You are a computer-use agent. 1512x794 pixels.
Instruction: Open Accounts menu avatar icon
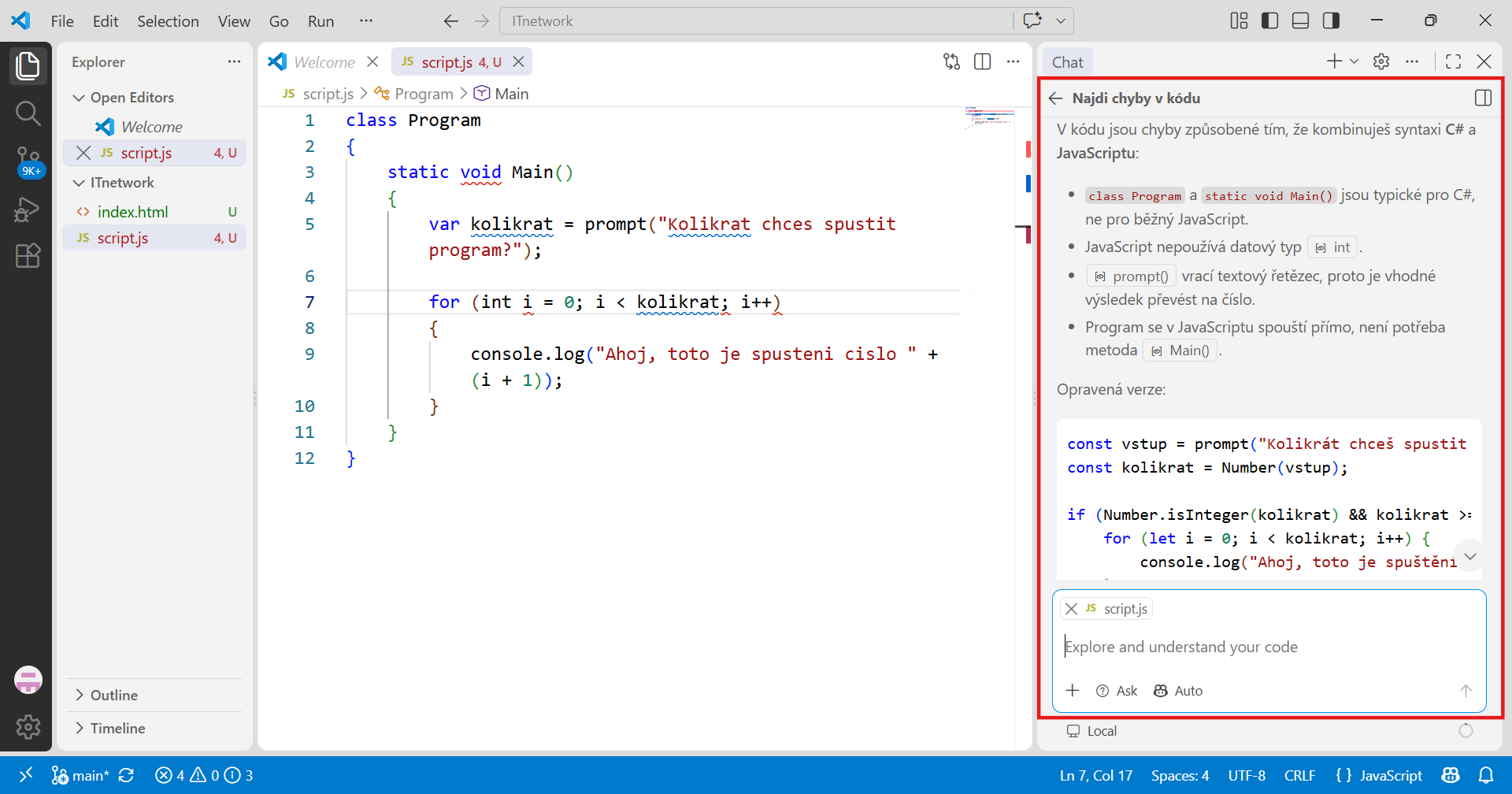point(28,680)
